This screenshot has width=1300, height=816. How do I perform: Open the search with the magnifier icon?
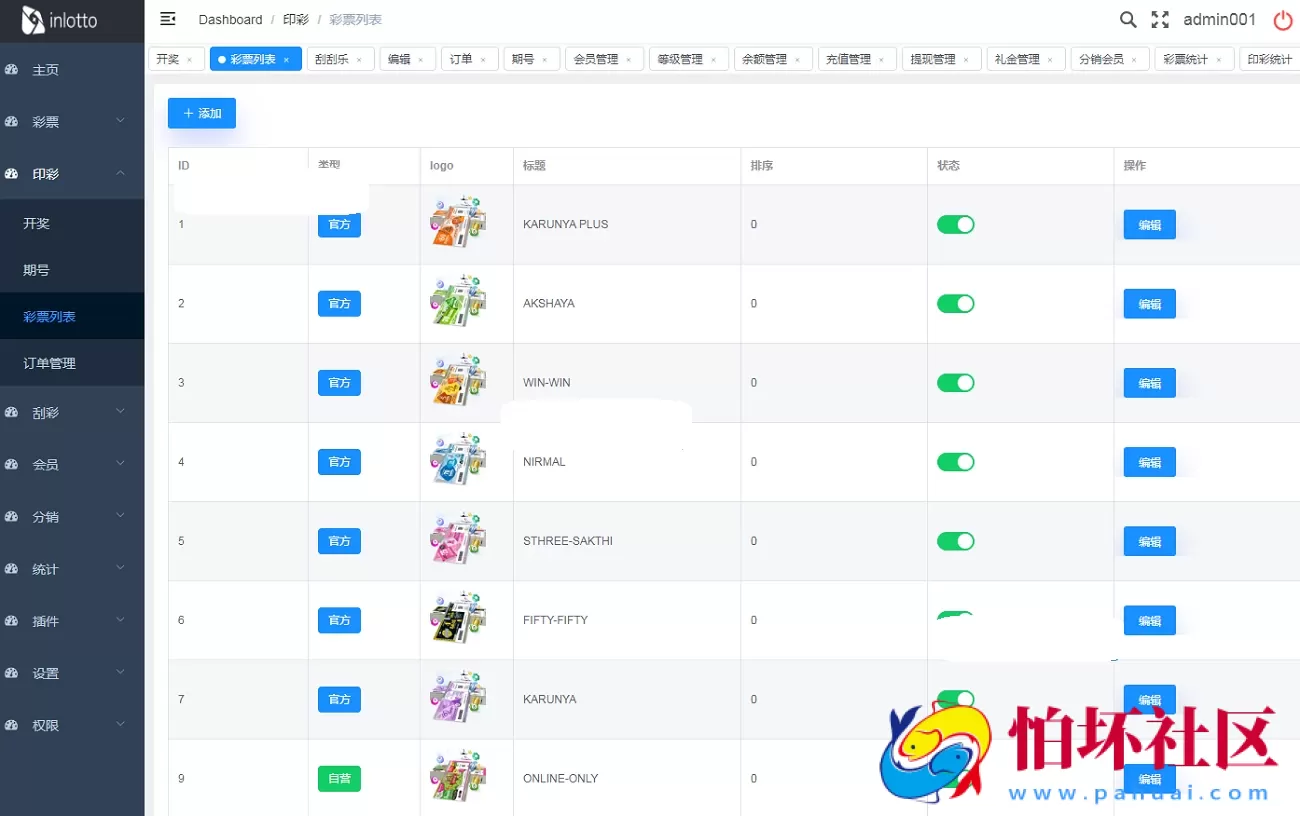tap(1128, 19)
